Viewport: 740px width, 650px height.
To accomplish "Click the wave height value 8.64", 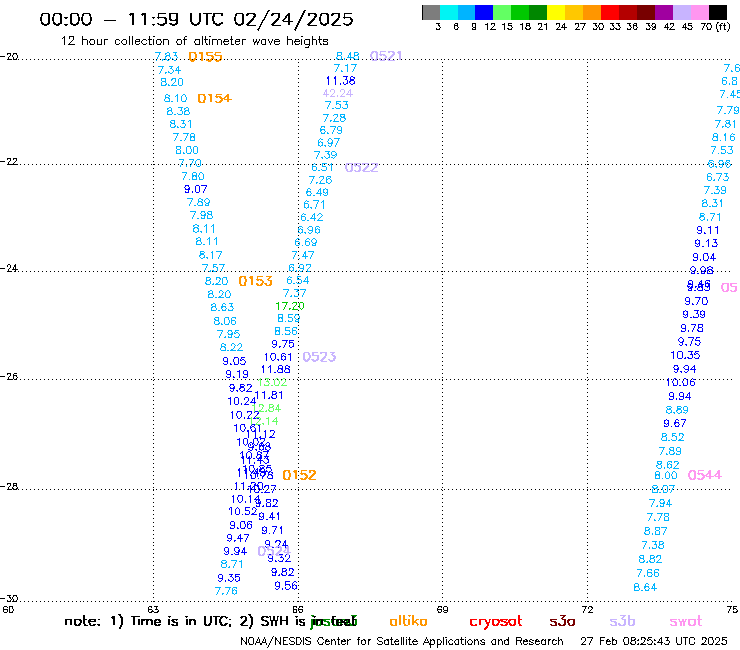I will click(x=645, y=587).
